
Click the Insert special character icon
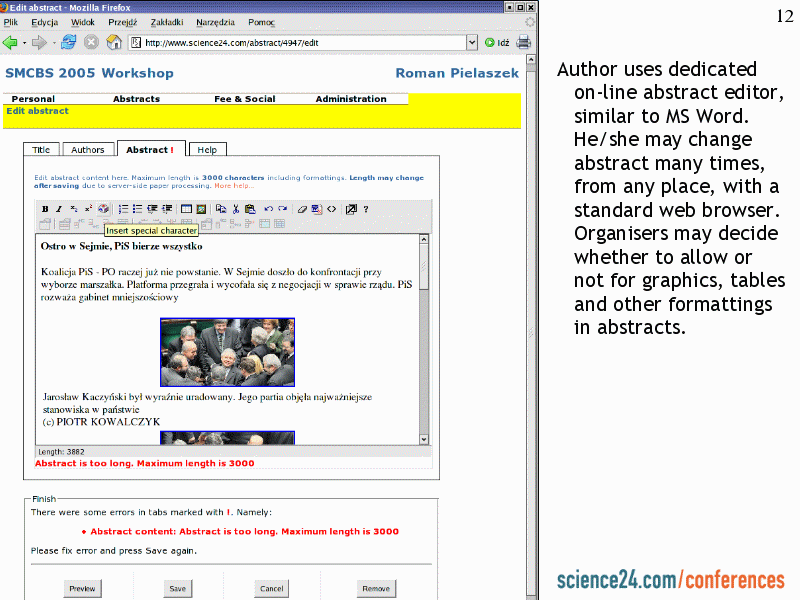pos(103,209)
